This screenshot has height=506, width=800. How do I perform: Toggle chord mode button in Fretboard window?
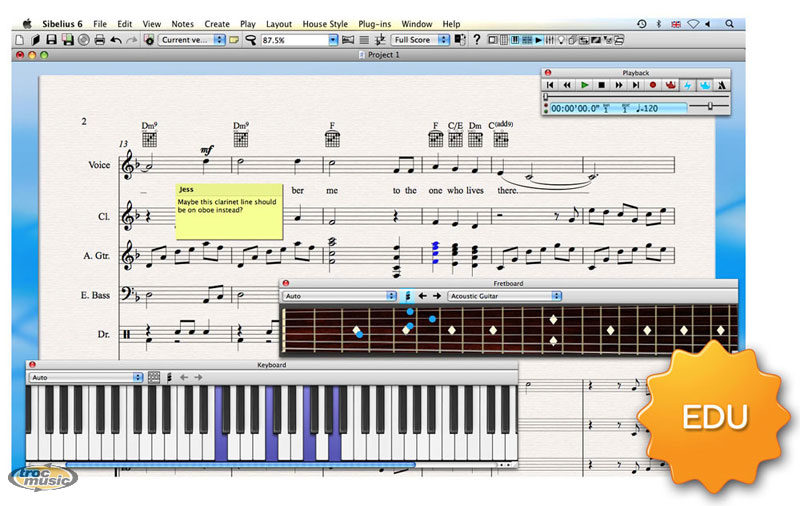408,296
